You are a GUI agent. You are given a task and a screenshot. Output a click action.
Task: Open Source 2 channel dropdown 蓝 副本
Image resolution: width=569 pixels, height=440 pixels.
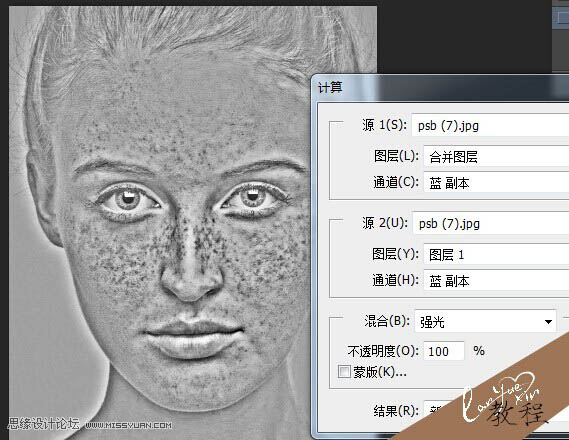tap(496, 281)
